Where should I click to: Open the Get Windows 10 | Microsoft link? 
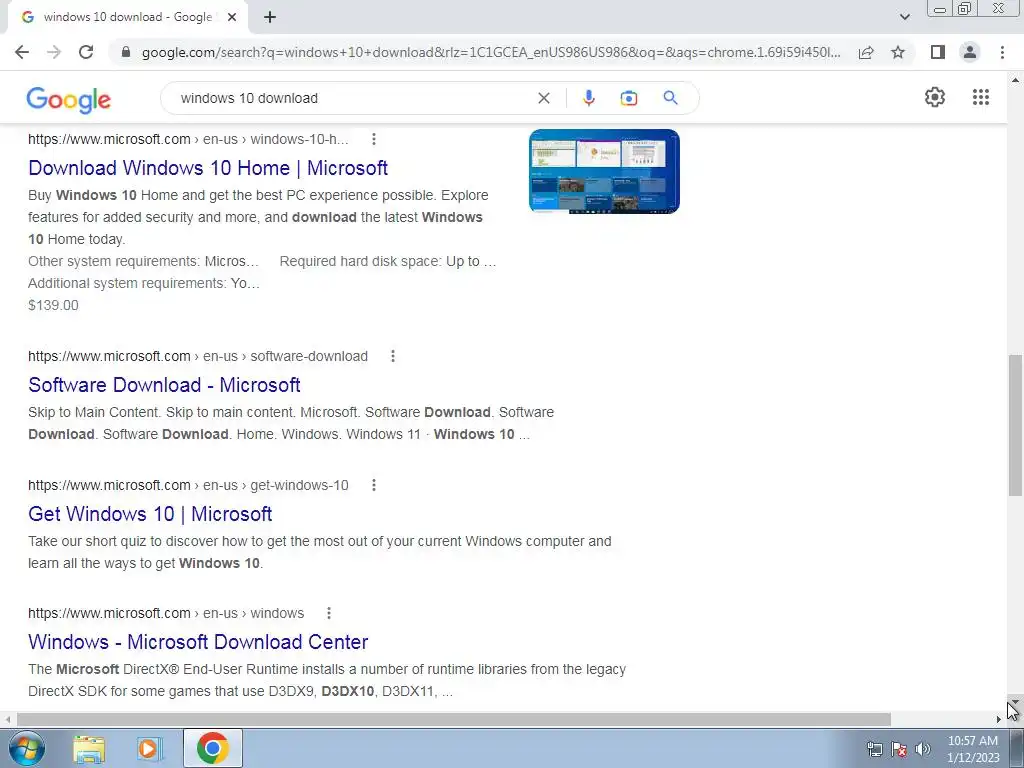pyautogui.click(x=150, y=514)
